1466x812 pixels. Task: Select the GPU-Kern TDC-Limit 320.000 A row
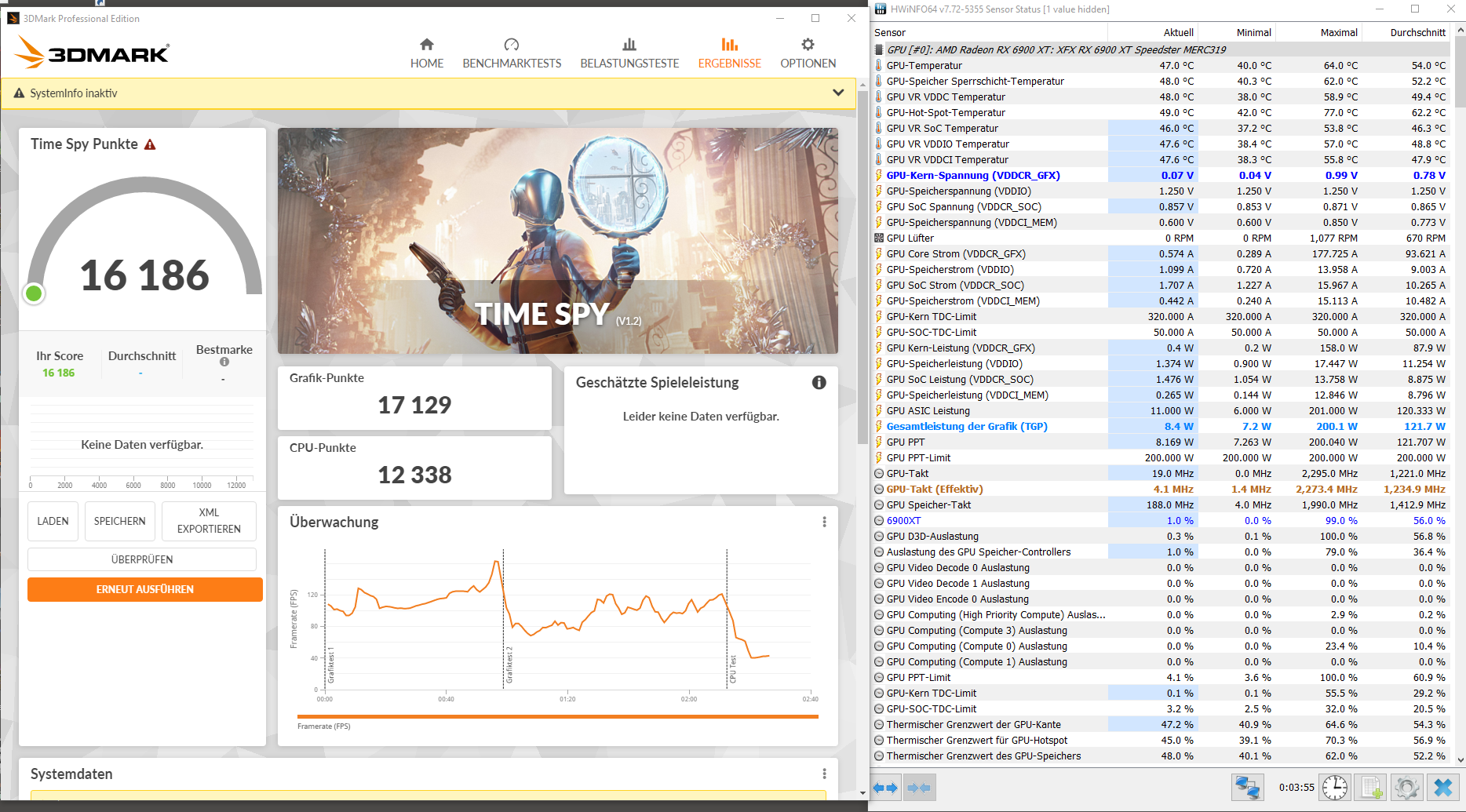[1160, 316]
